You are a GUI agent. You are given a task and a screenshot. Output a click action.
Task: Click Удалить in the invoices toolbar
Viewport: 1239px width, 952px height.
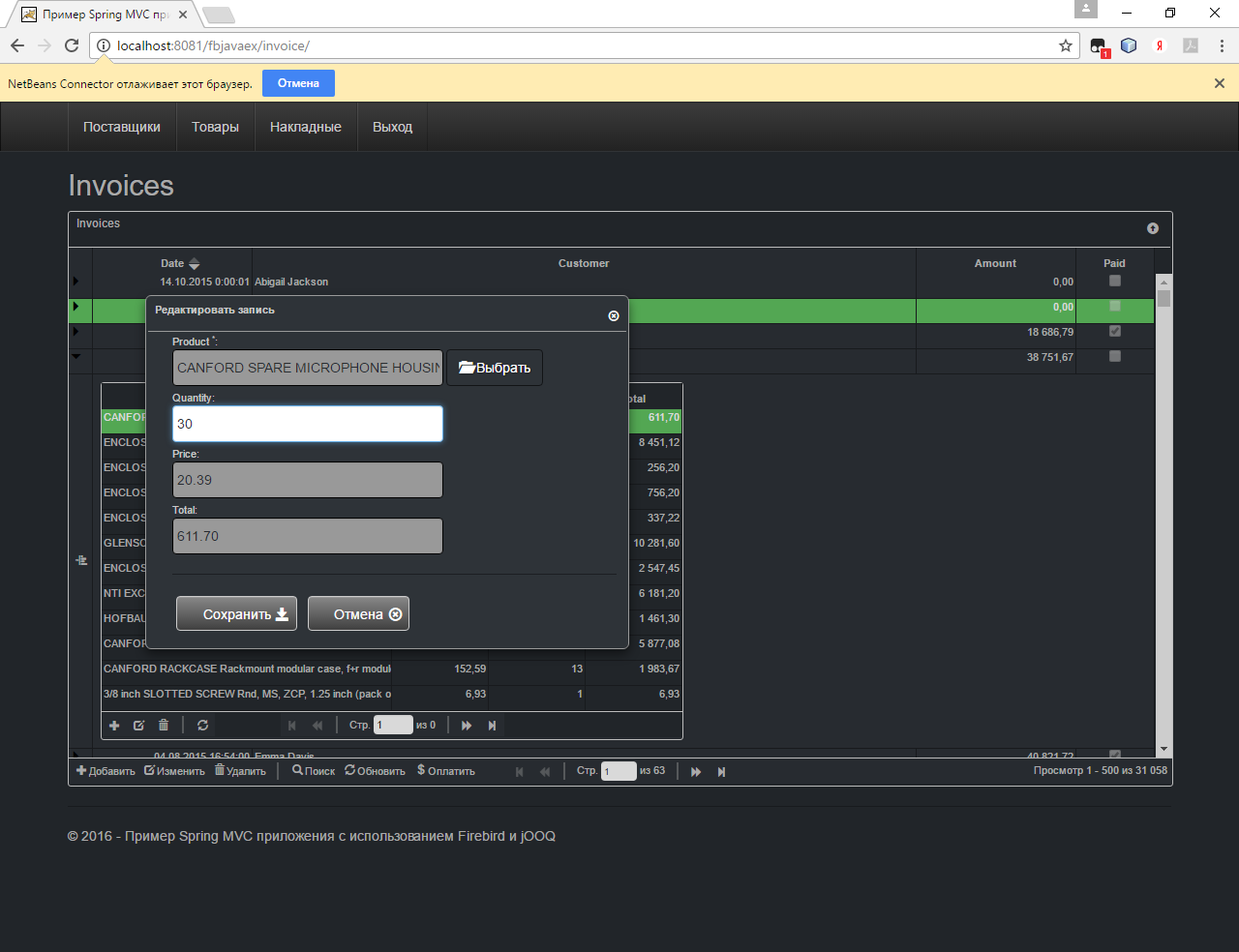tap(240, 771)
